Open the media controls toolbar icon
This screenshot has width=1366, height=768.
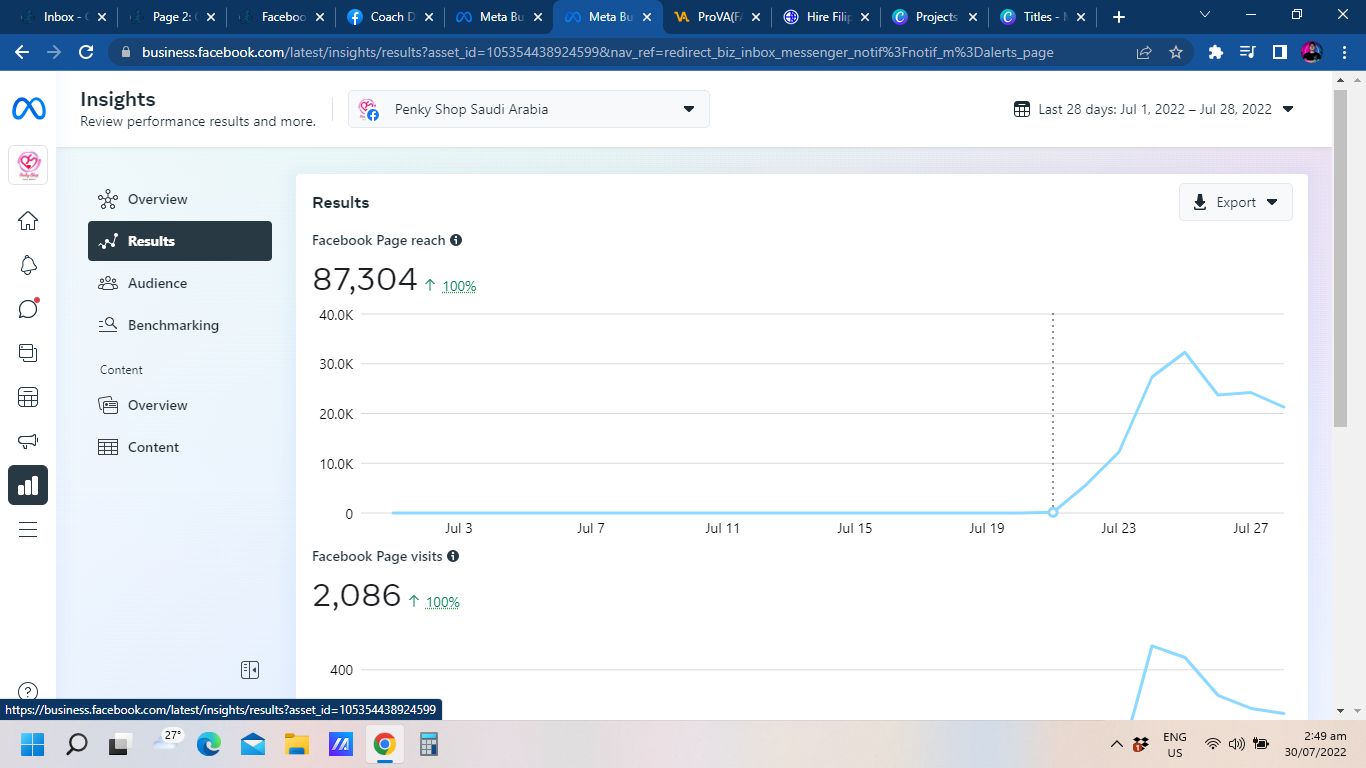[1248, 52]
